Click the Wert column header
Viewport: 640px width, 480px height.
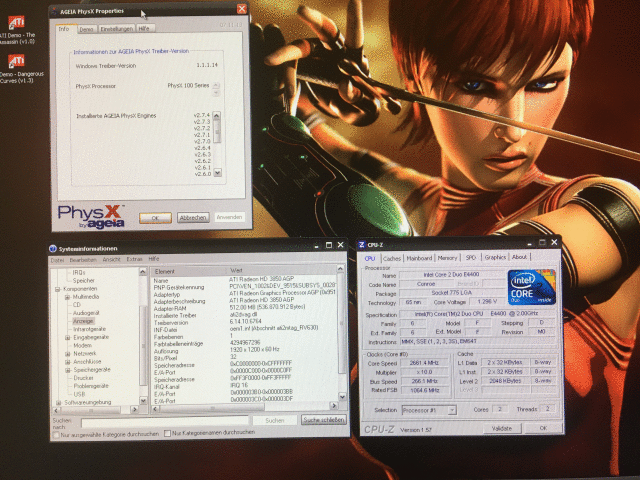coord(282,270)
